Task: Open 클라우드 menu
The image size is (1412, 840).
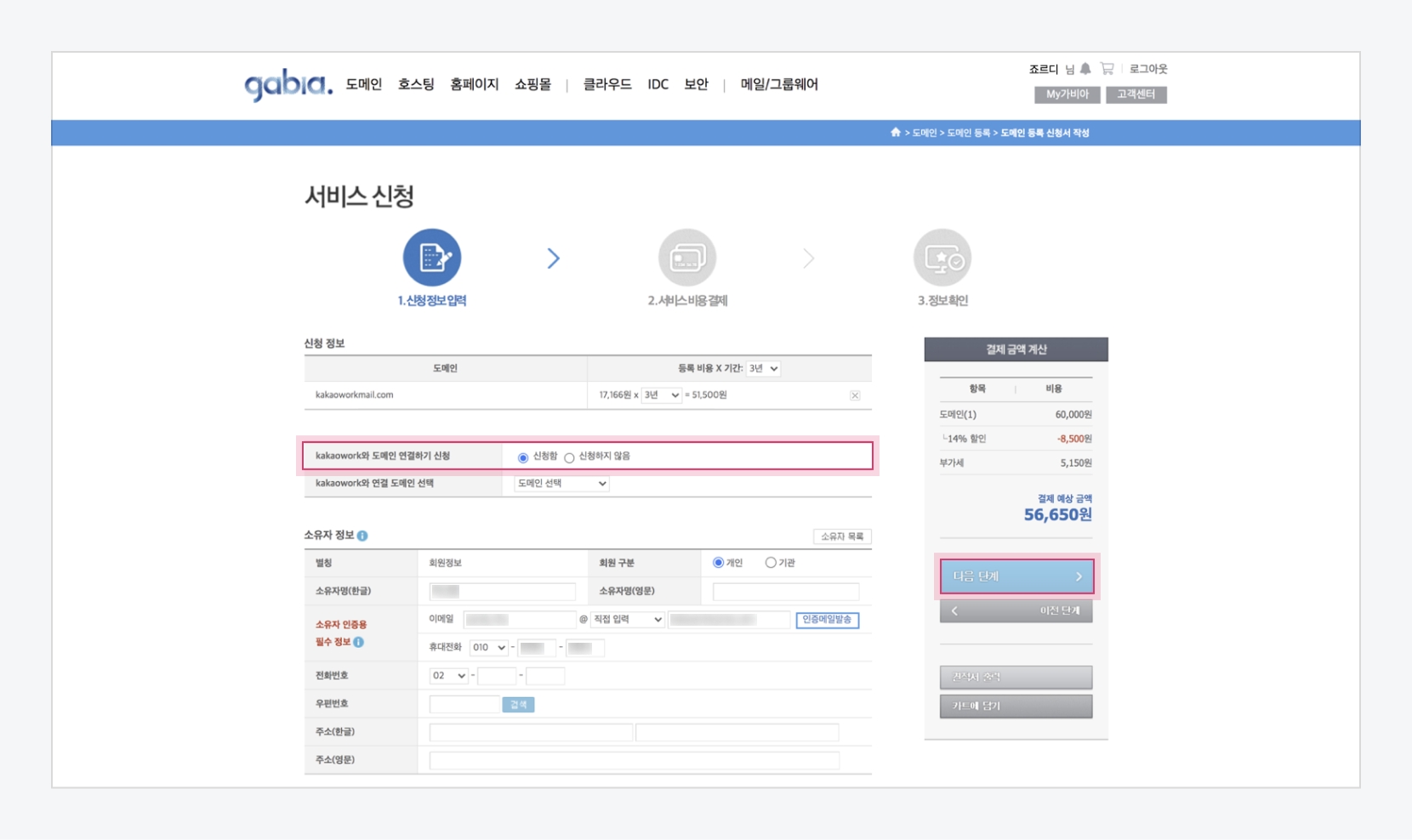Action: pos(606,84)
